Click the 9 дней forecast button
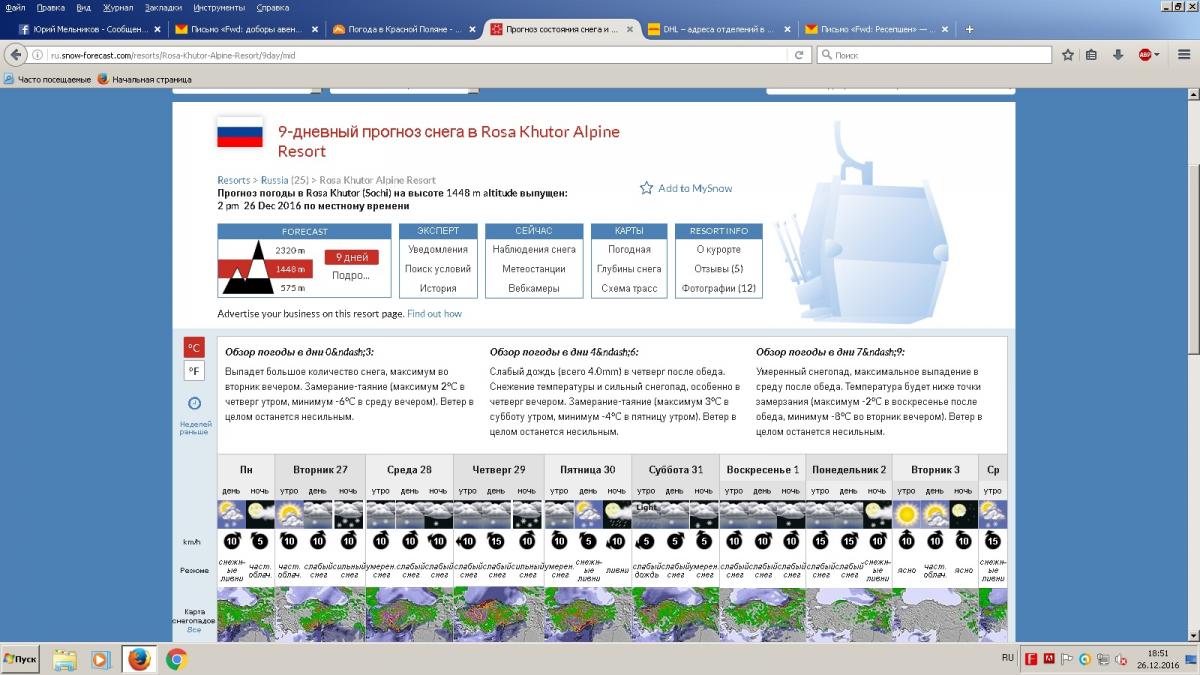 351,257
